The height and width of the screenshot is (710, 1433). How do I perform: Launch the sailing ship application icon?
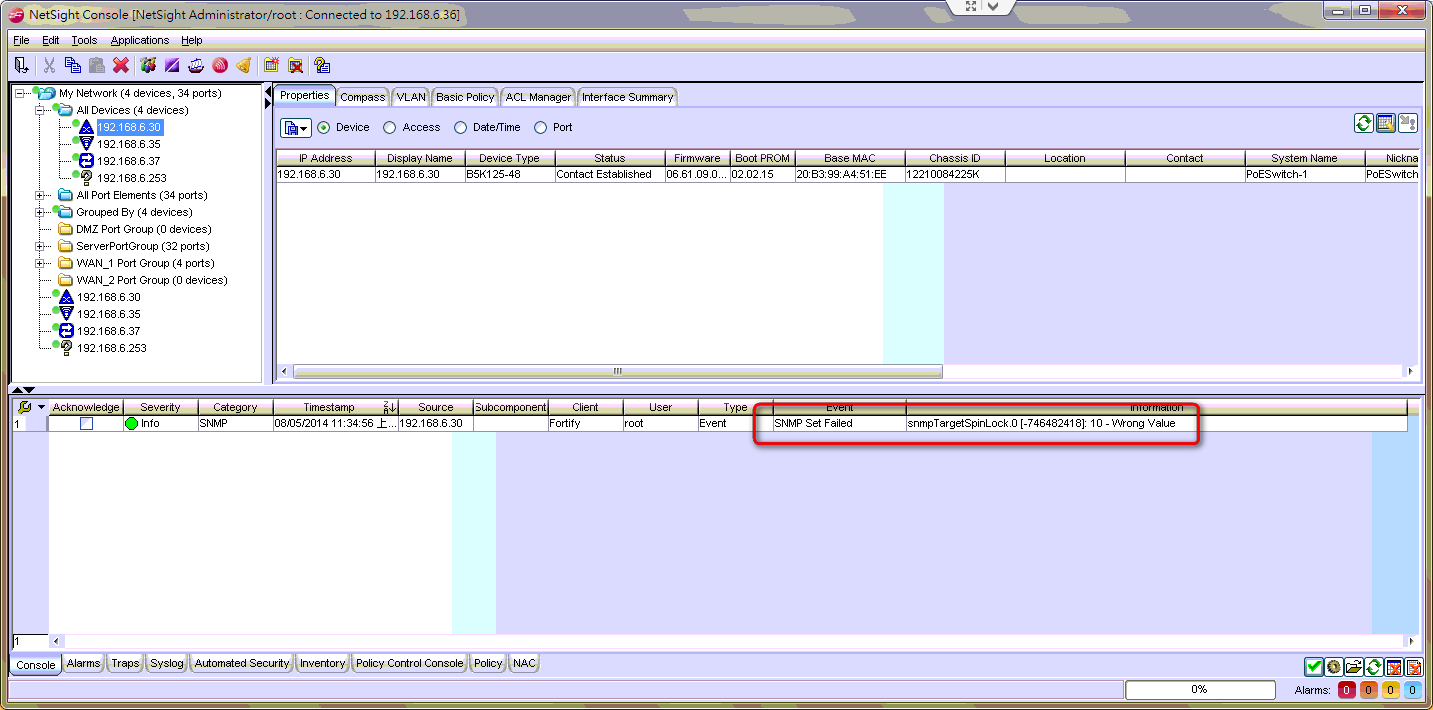[x=196, y=65]
